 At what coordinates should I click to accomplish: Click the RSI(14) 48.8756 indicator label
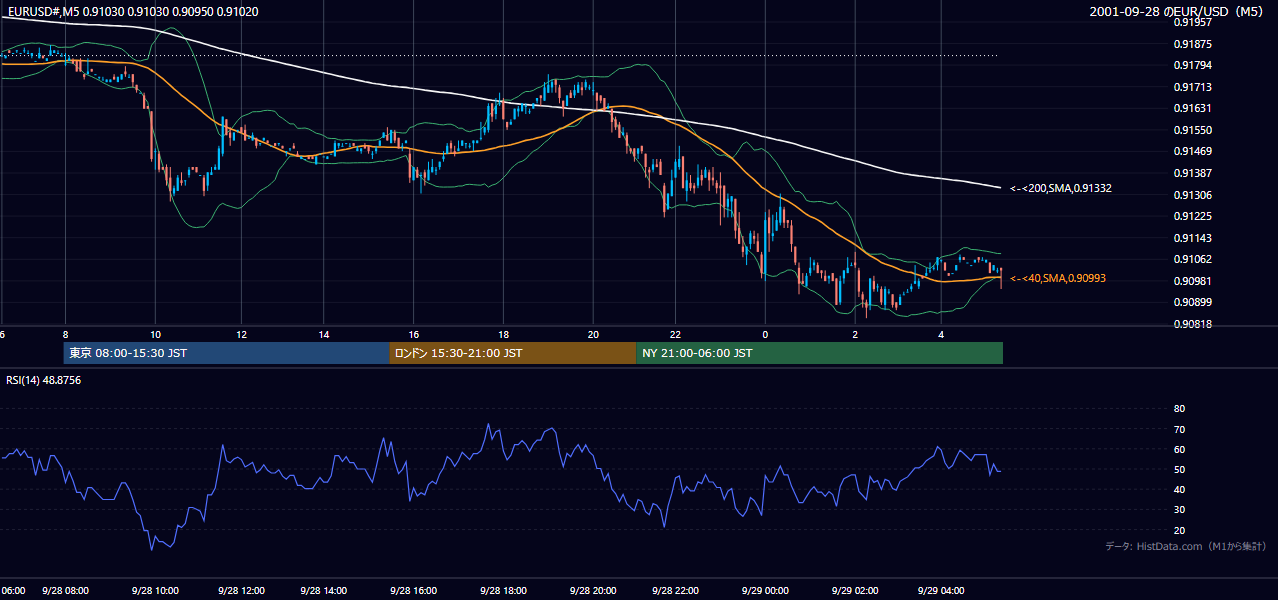coord(43,380)
